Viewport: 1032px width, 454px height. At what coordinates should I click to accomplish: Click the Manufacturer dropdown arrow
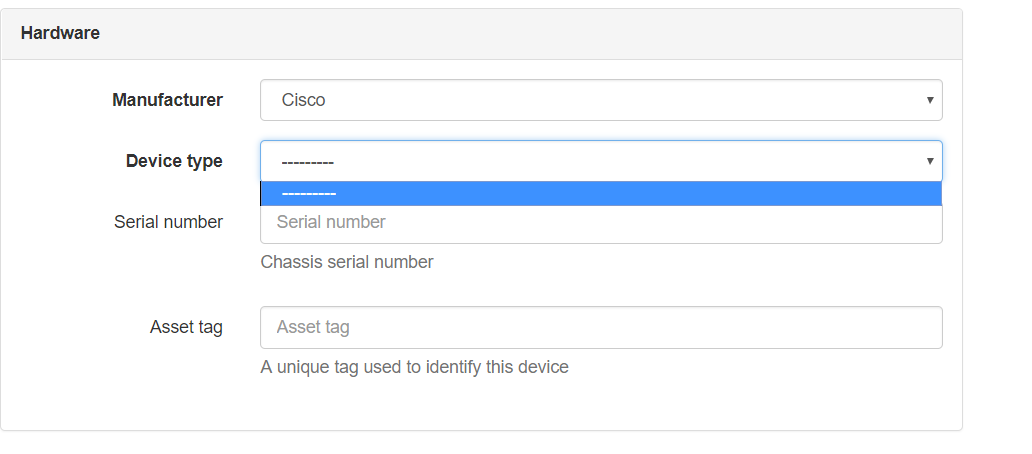pos(929,100)
